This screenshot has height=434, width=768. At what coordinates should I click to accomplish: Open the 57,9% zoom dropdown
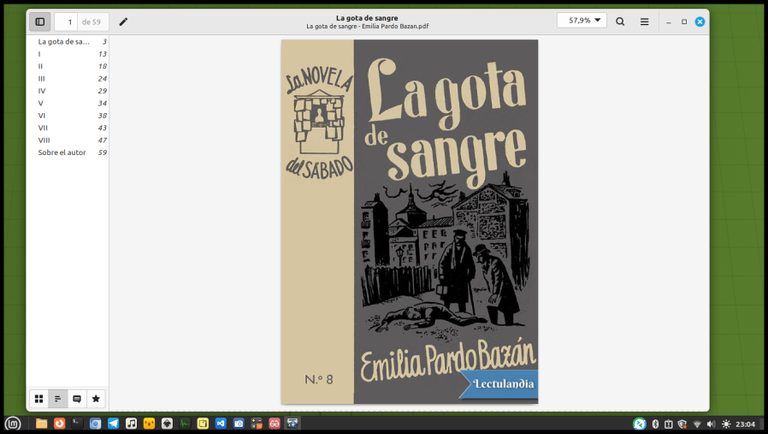point(582,21)
